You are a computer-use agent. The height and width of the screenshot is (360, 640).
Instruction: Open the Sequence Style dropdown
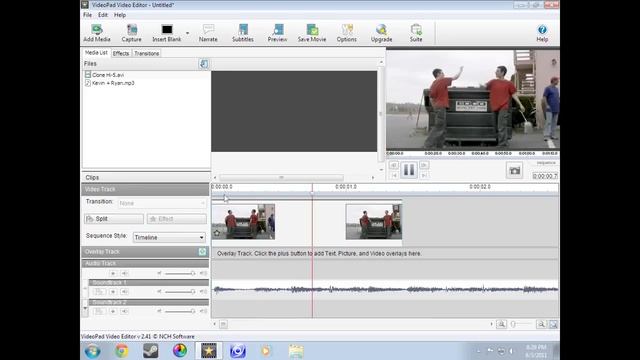pyautogui.click(x=169, y=237)
